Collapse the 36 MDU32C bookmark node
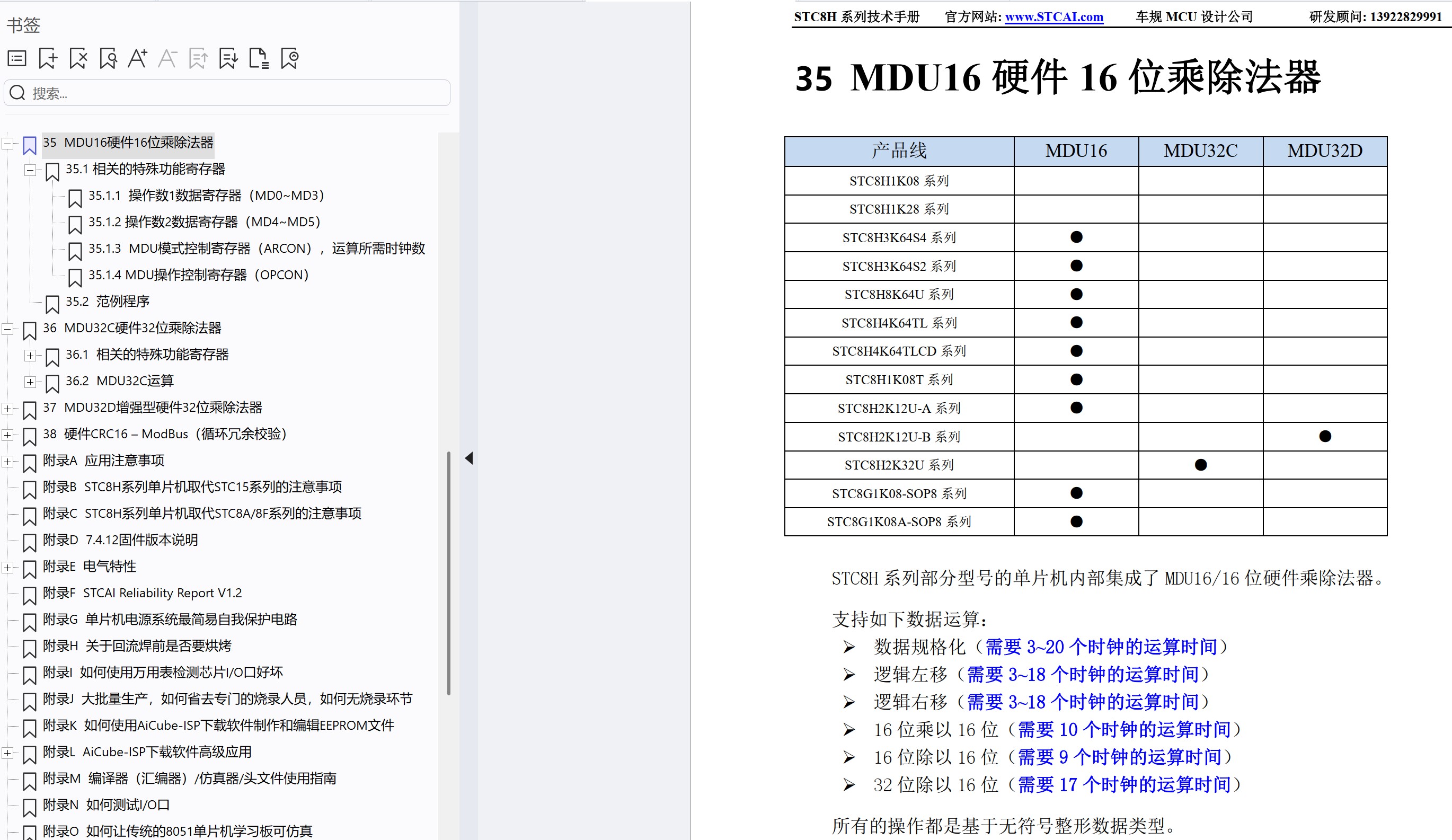1452x840 pixels. [7, 329]
